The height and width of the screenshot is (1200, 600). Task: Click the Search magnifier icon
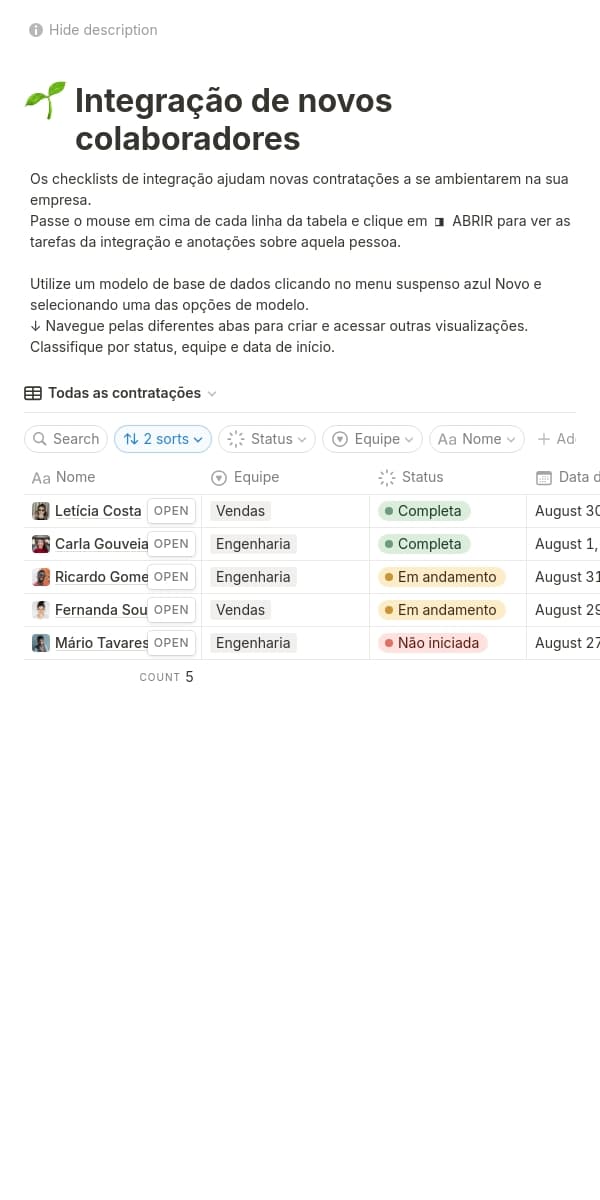pyautogui.click(x=39, y=439)
